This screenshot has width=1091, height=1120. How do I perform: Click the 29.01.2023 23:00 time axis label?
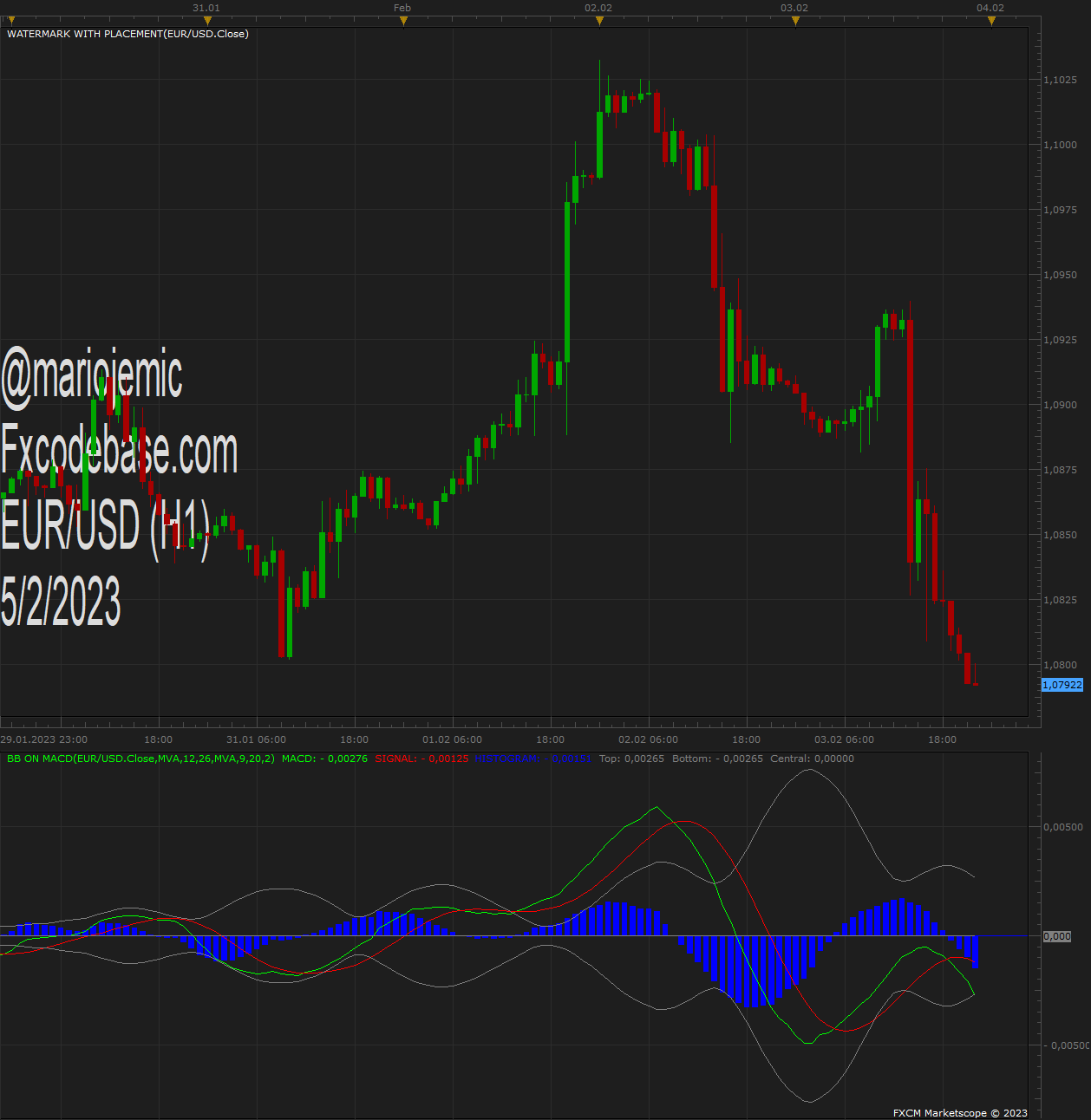44,739
